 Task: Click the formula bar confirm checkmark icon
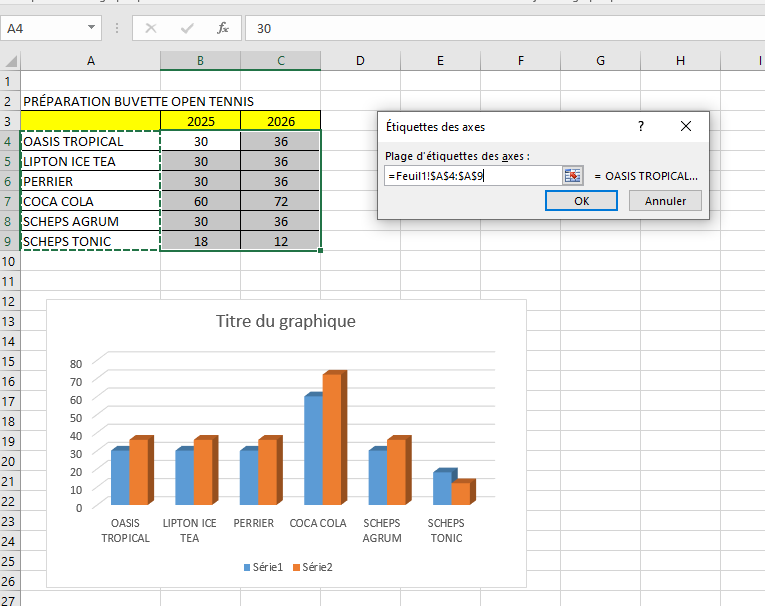pyautogui.click(x=187, y=28)
